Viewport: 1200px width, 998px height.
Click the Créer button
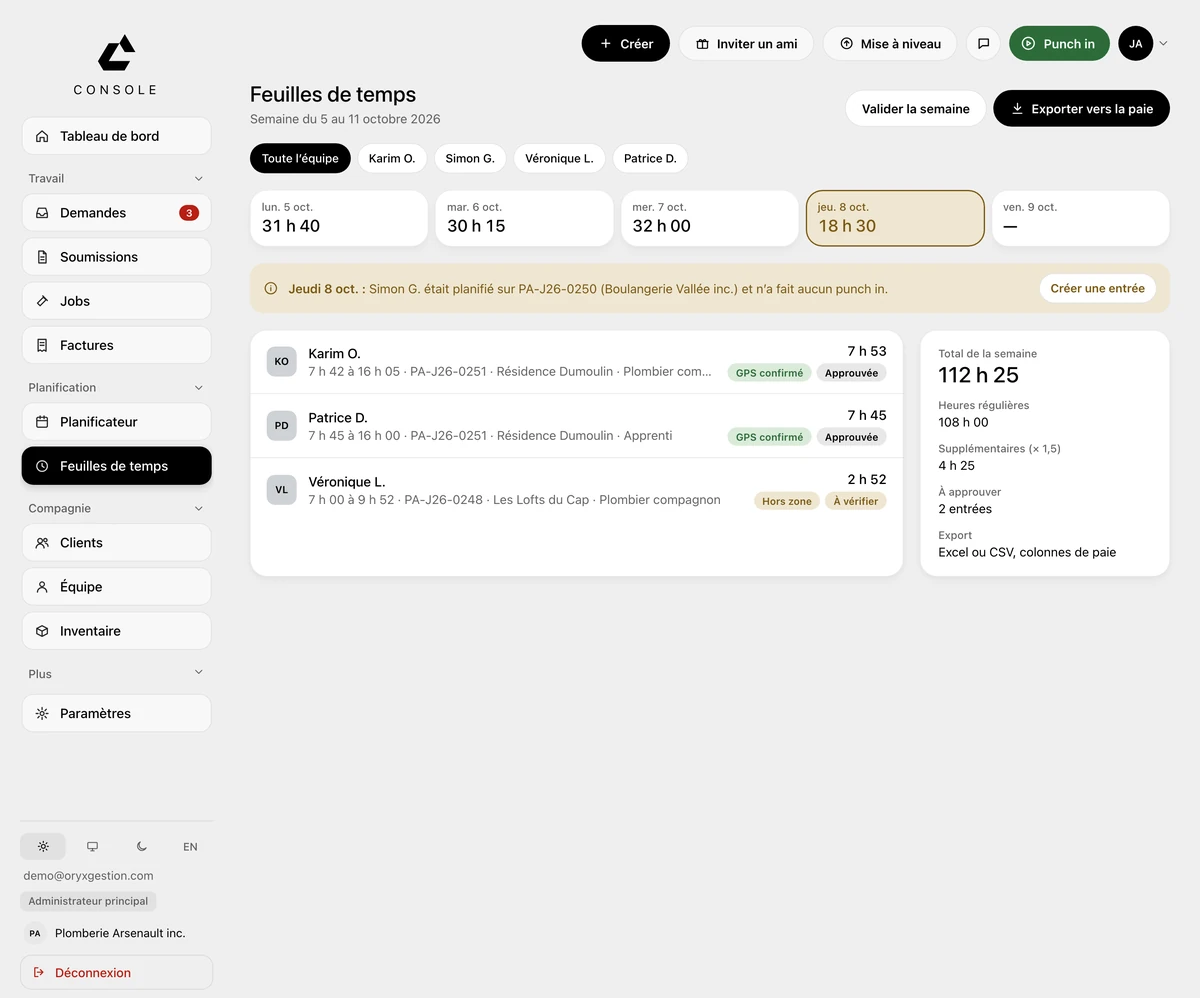[626, 44]
